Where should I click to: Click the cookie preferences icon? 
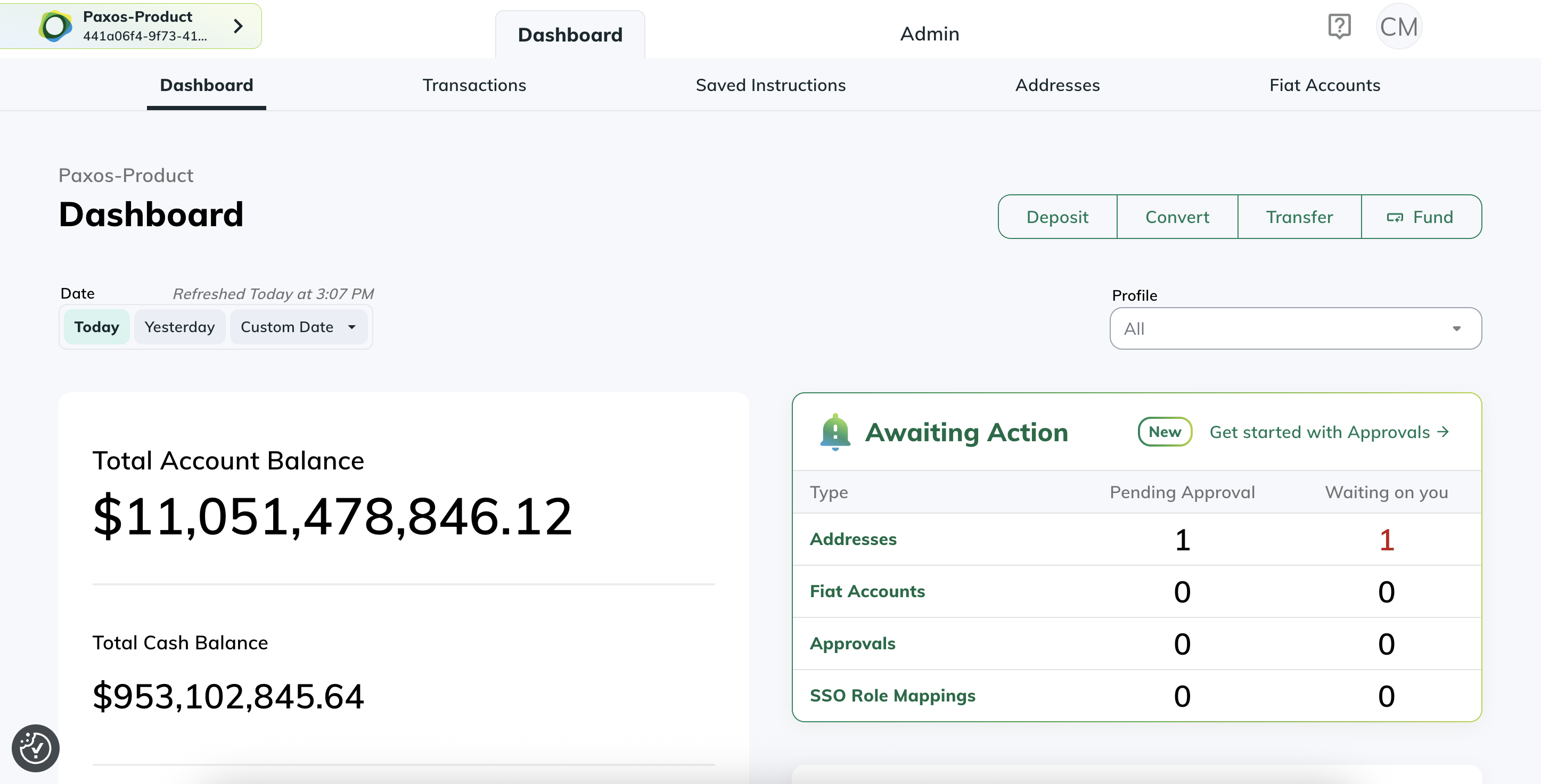click(35, 747)
